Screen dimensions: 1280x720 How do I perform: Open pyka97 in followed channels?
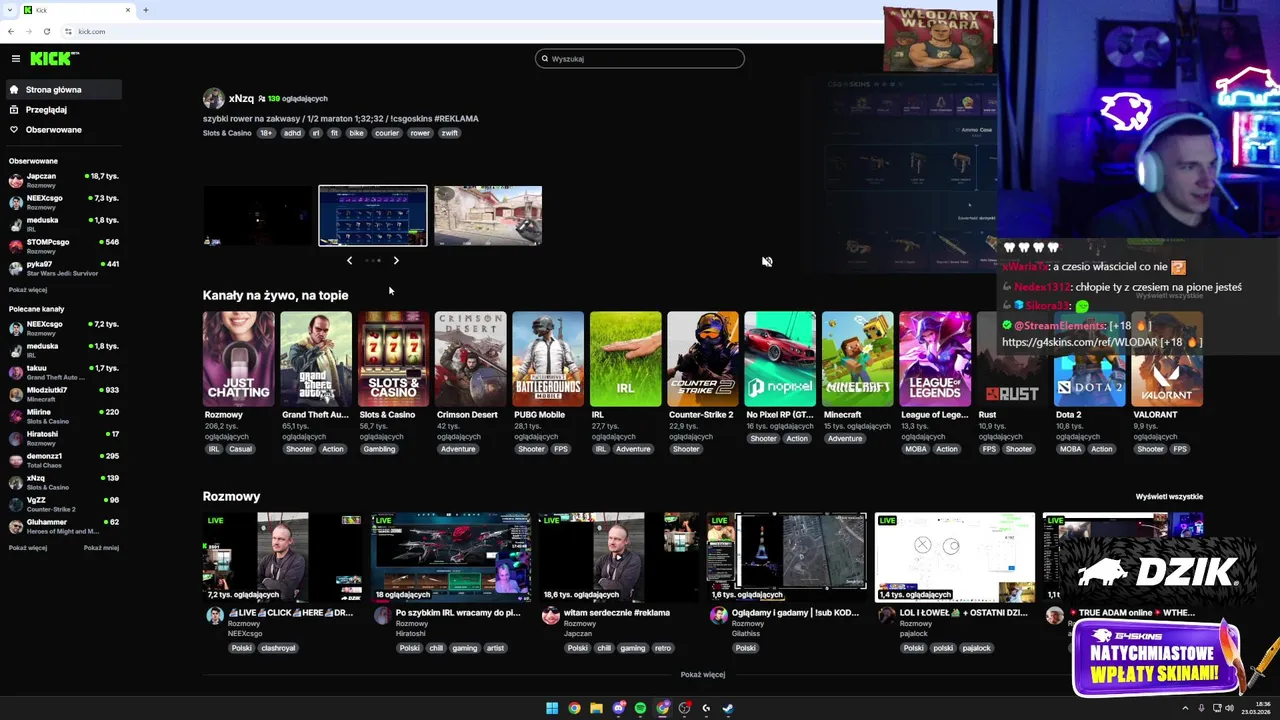click(x=62, y=268)
